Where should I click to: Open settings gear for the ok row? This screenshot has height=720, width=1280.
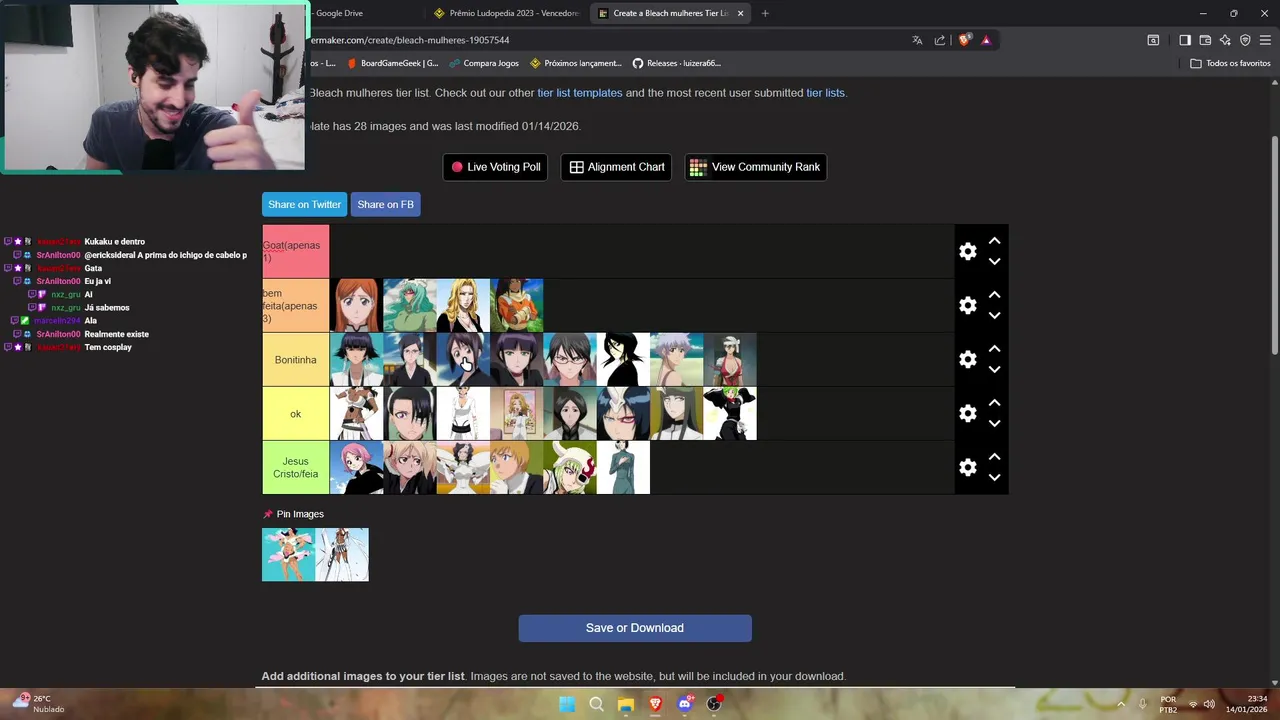(x=967, y=414)
